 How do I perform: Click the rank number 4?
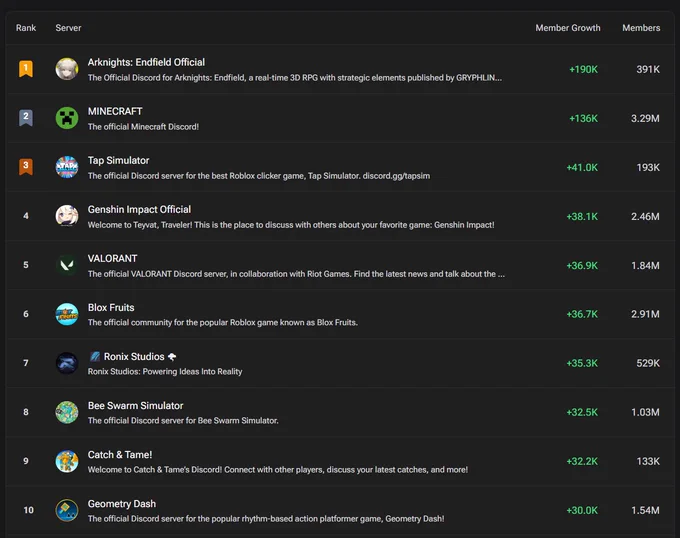26,216
